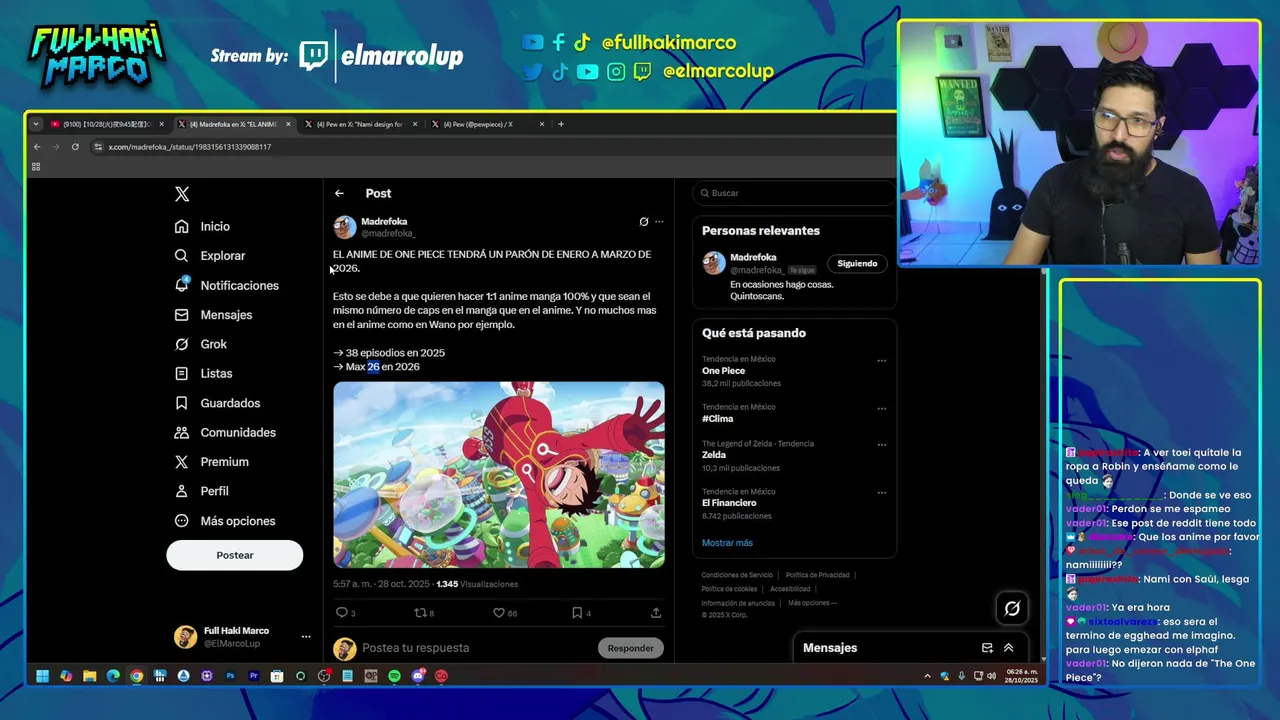This screenshot has width=1280, height=720.
Task: Open the One Piece trending topic
Action: click(x=723, y=371)
